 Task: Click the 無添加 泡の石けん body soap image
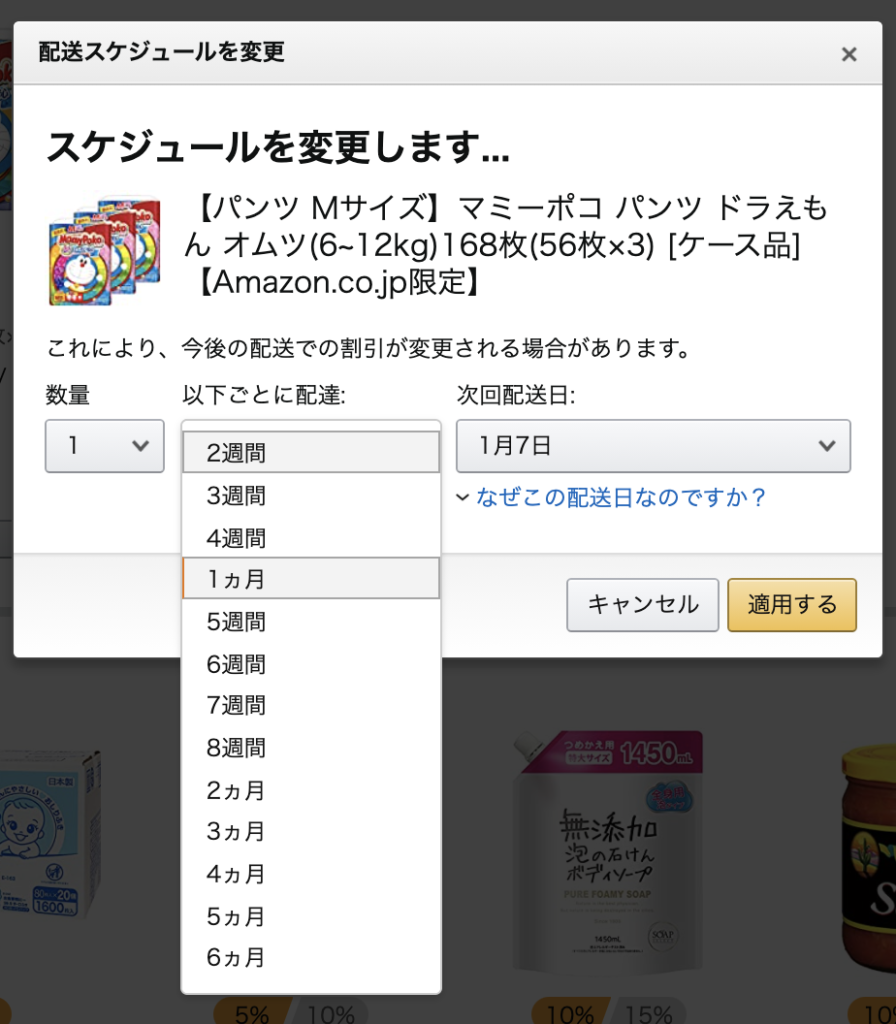[609, 850]
